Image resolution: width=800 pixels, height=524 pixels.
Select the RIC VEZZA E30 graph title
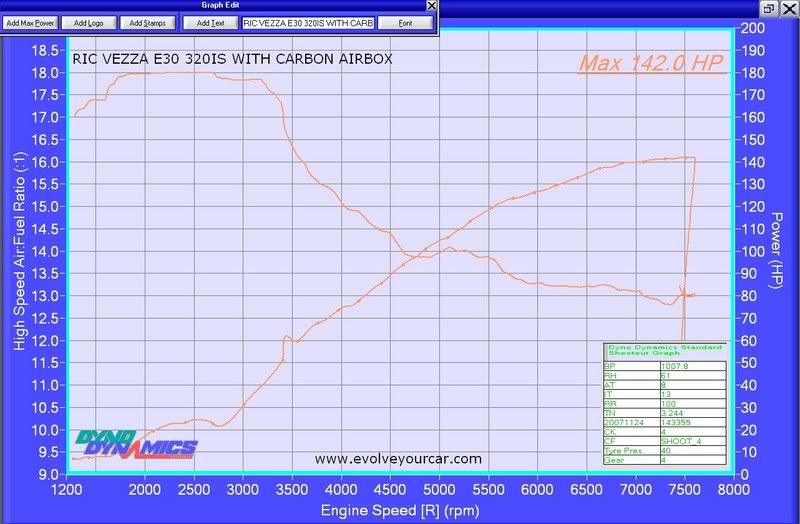pos(233,59)
